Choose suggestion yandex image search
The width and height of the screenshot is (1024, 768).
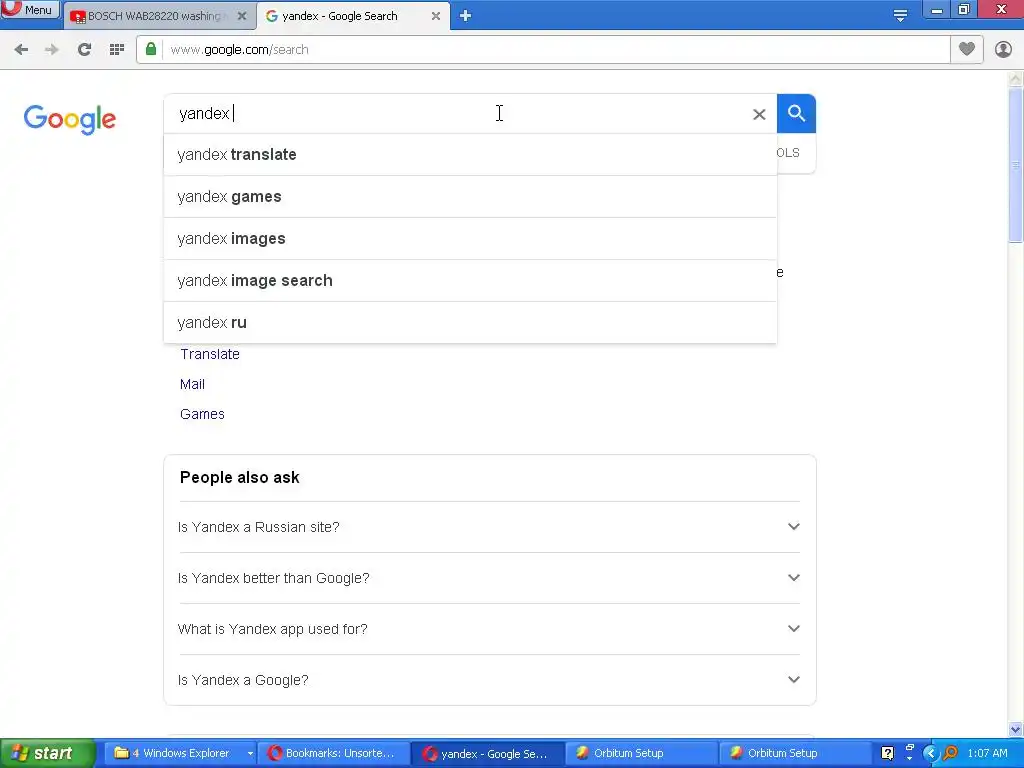tap(470, 281)
